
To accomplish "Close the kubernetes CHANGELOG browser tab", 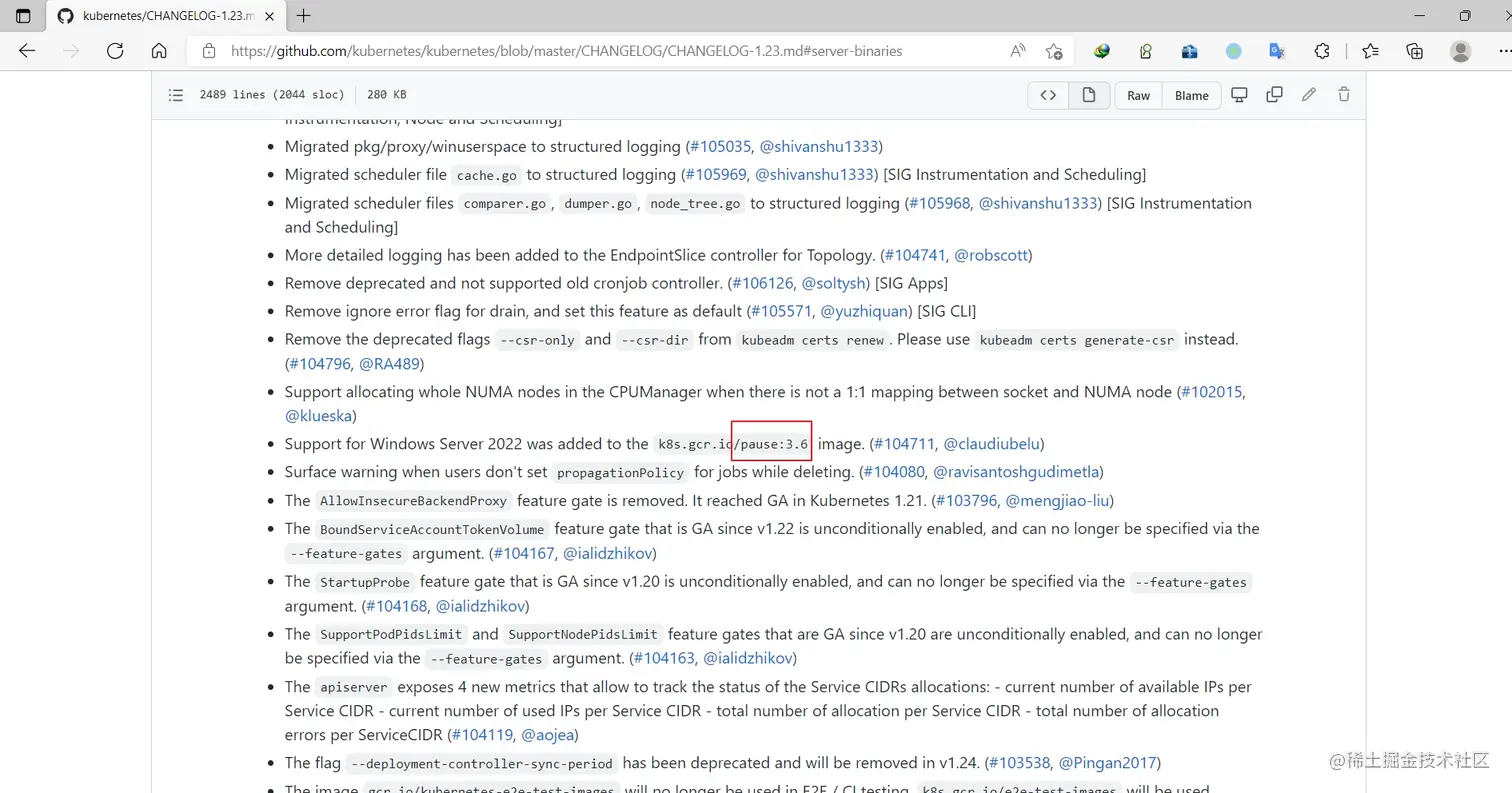I will pos(270,16).
